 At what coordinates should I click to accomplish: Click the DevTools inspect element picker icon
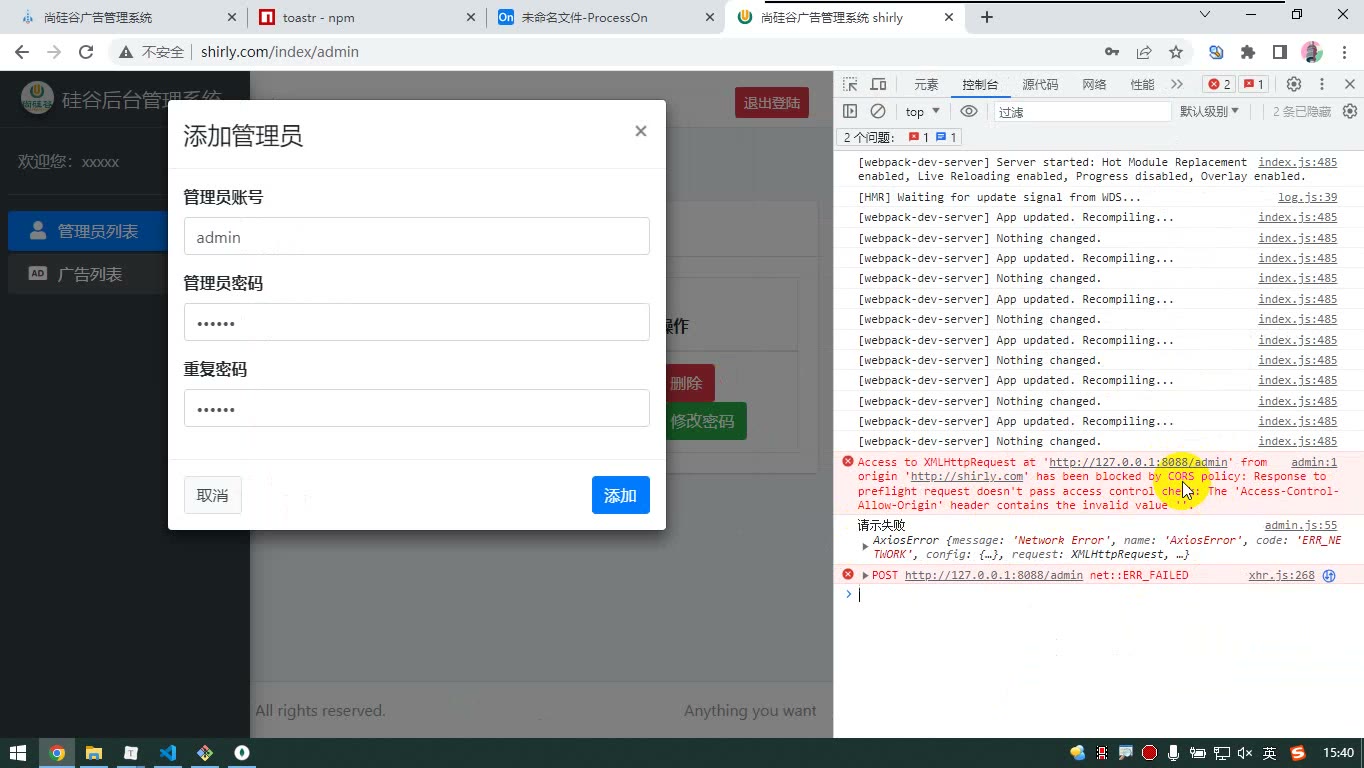click(850, 84)
